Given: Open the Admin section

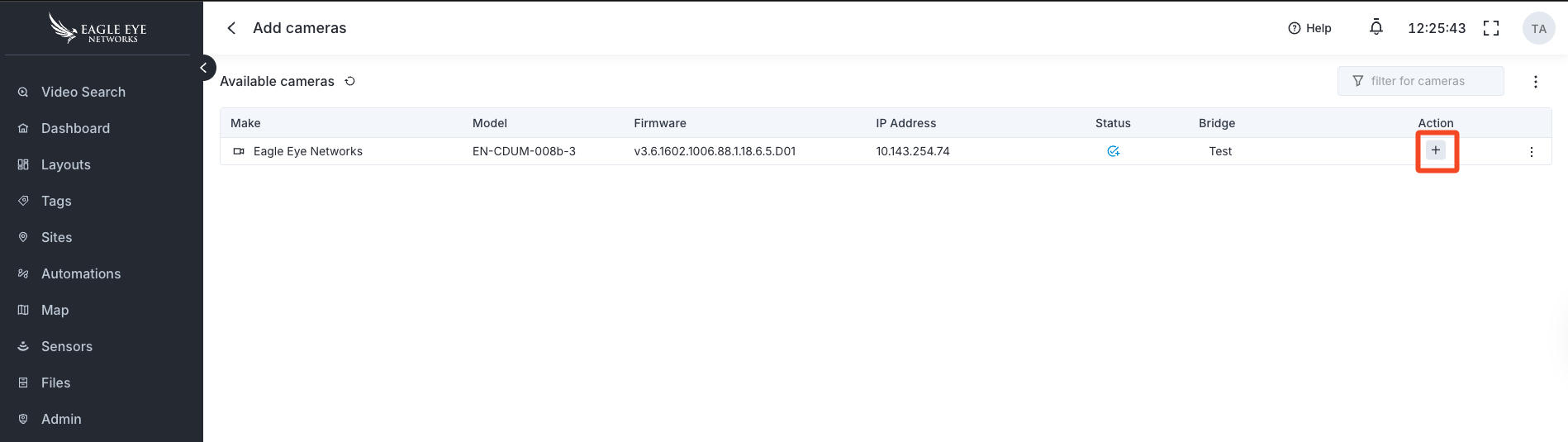Looking at the screenshot, I should [61, 419].
